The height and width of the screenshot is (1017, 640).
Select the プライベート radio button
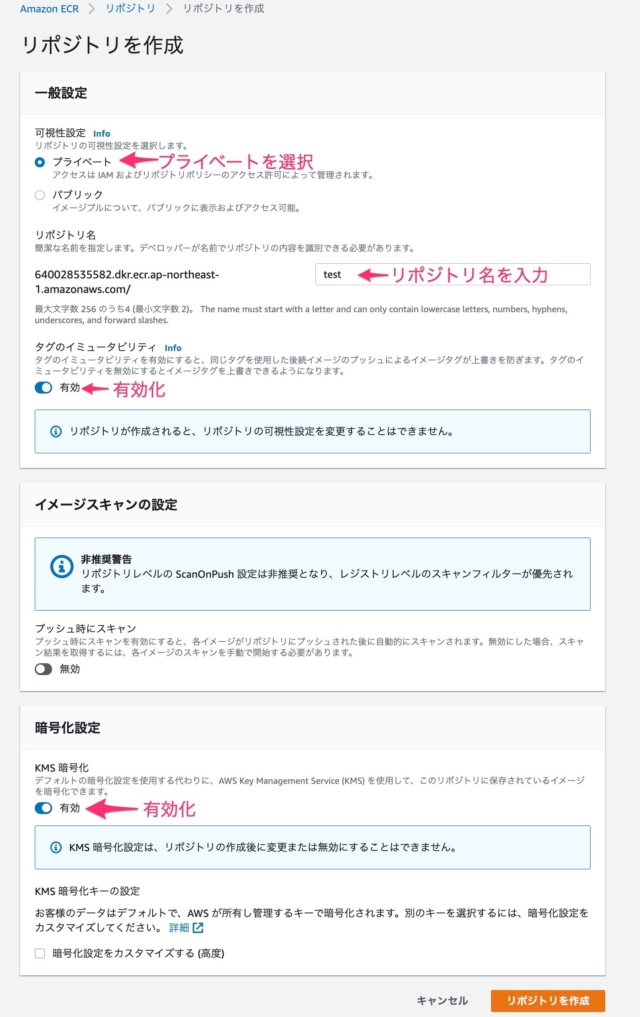pos(40,162)
